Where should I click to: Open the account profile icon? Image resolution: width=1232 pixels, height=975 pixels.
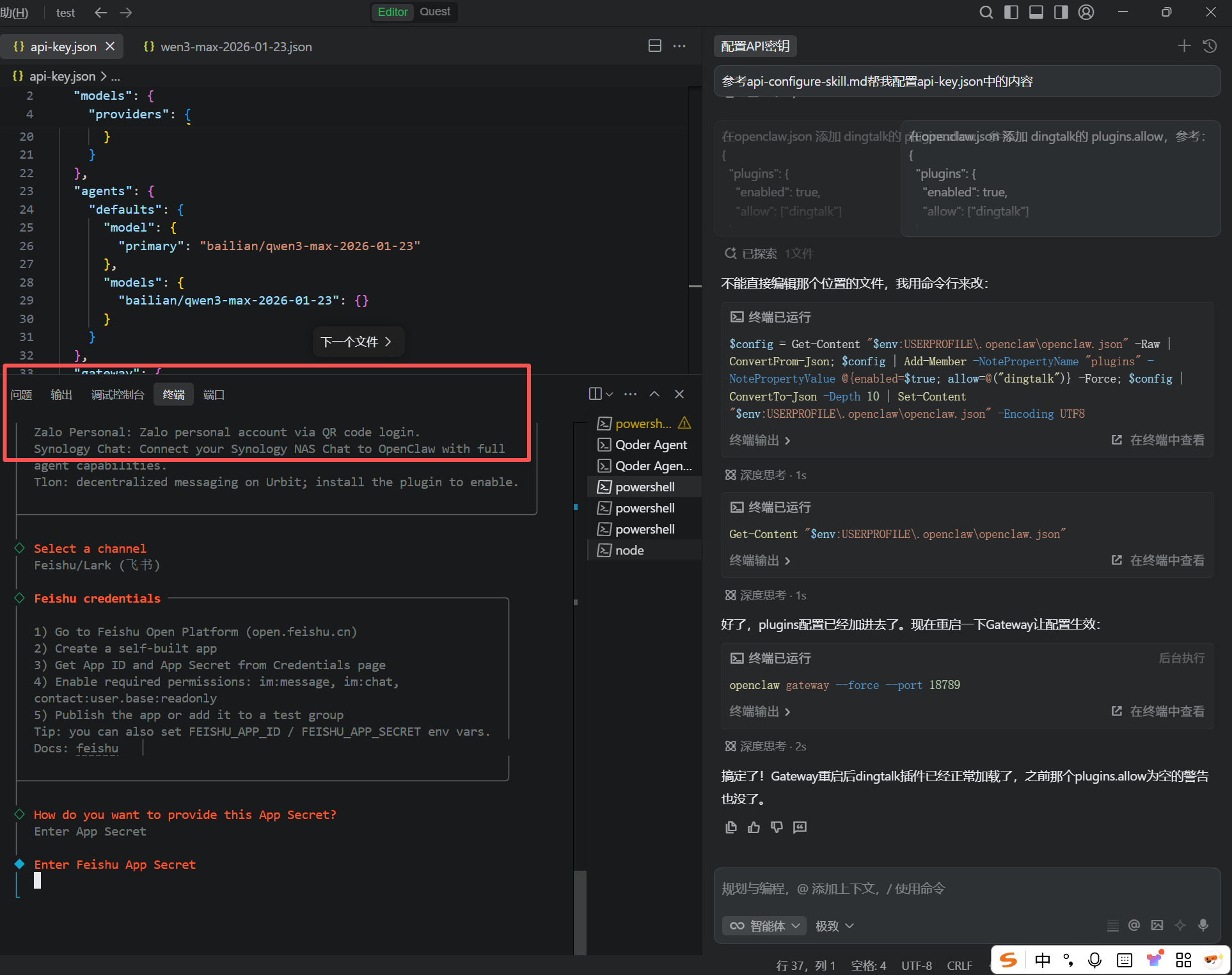1086,12
